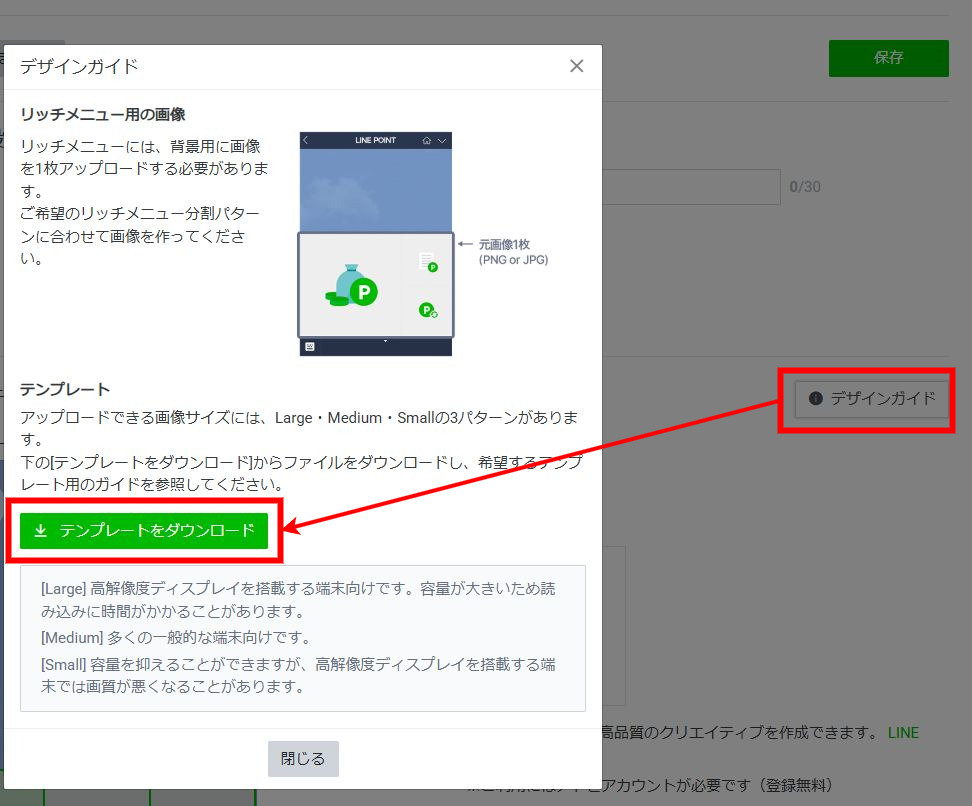Close the デザインガイド dialog with the X
The image size is (972, 806).
click(x=576, y=66)
